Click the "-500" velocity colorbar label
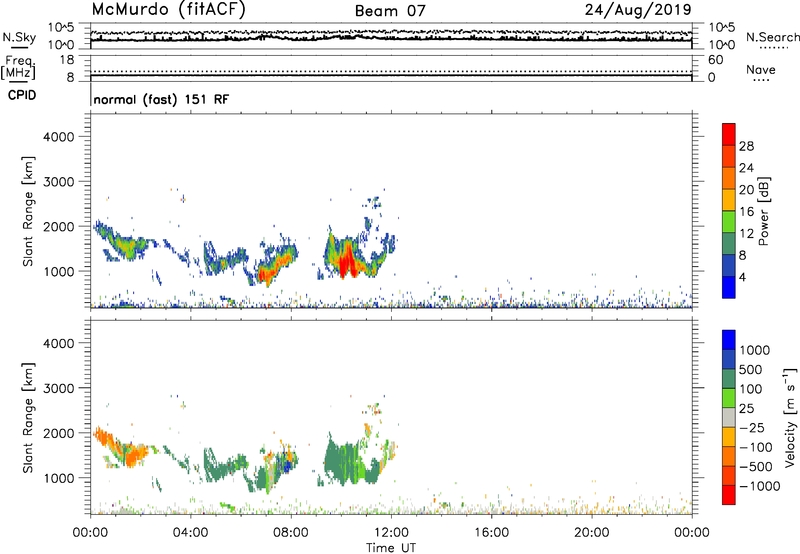Screen dimensions: 800x554 pyautogui.click(x=756, y=467)
